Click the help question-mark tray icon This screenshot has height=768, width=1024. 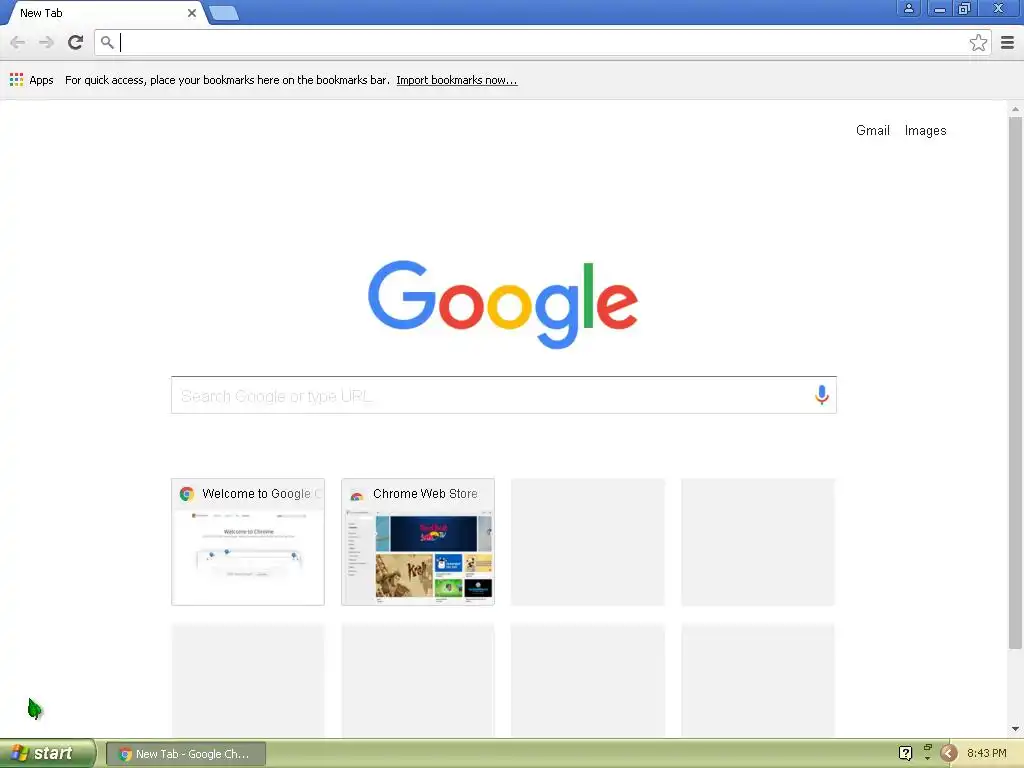tap(905, 753)
